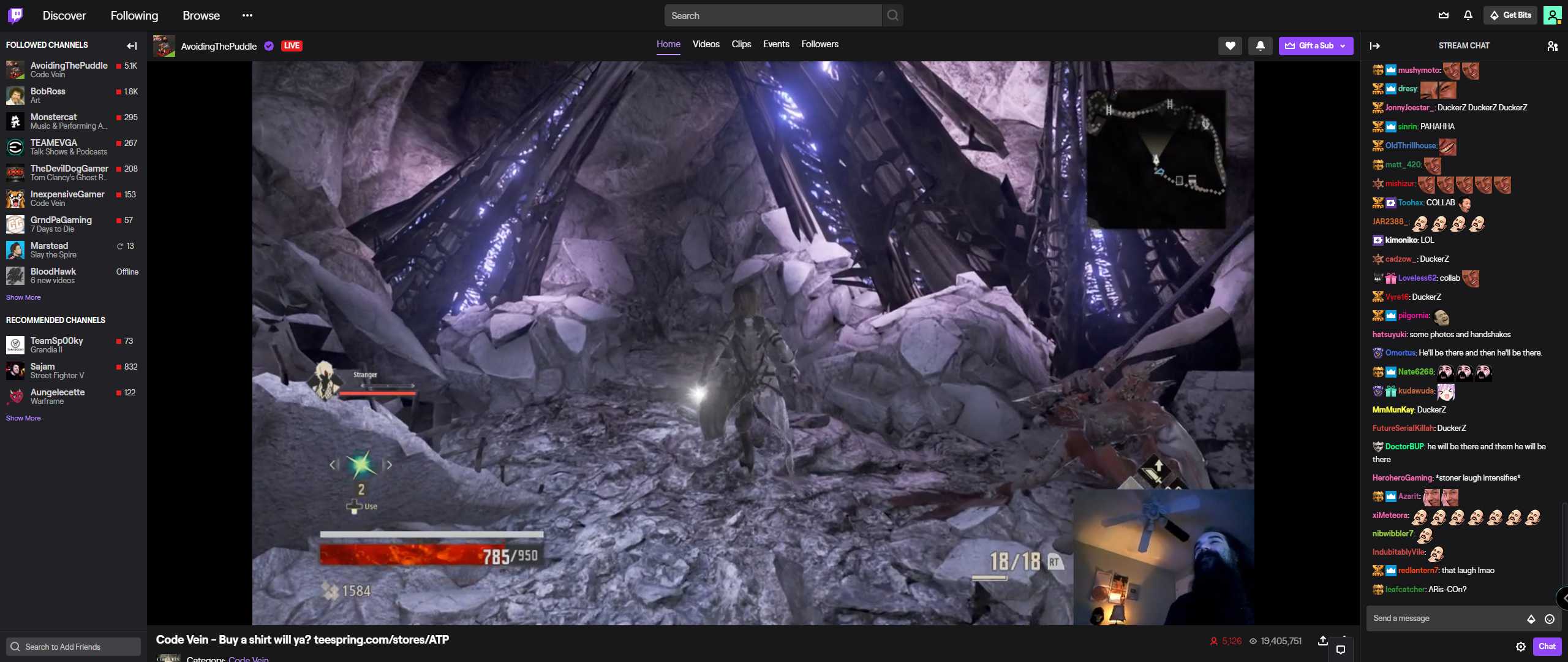This screenshot has height=662, width=1568.
Task: Switch to the Home tab
Action: click(668, 44)
